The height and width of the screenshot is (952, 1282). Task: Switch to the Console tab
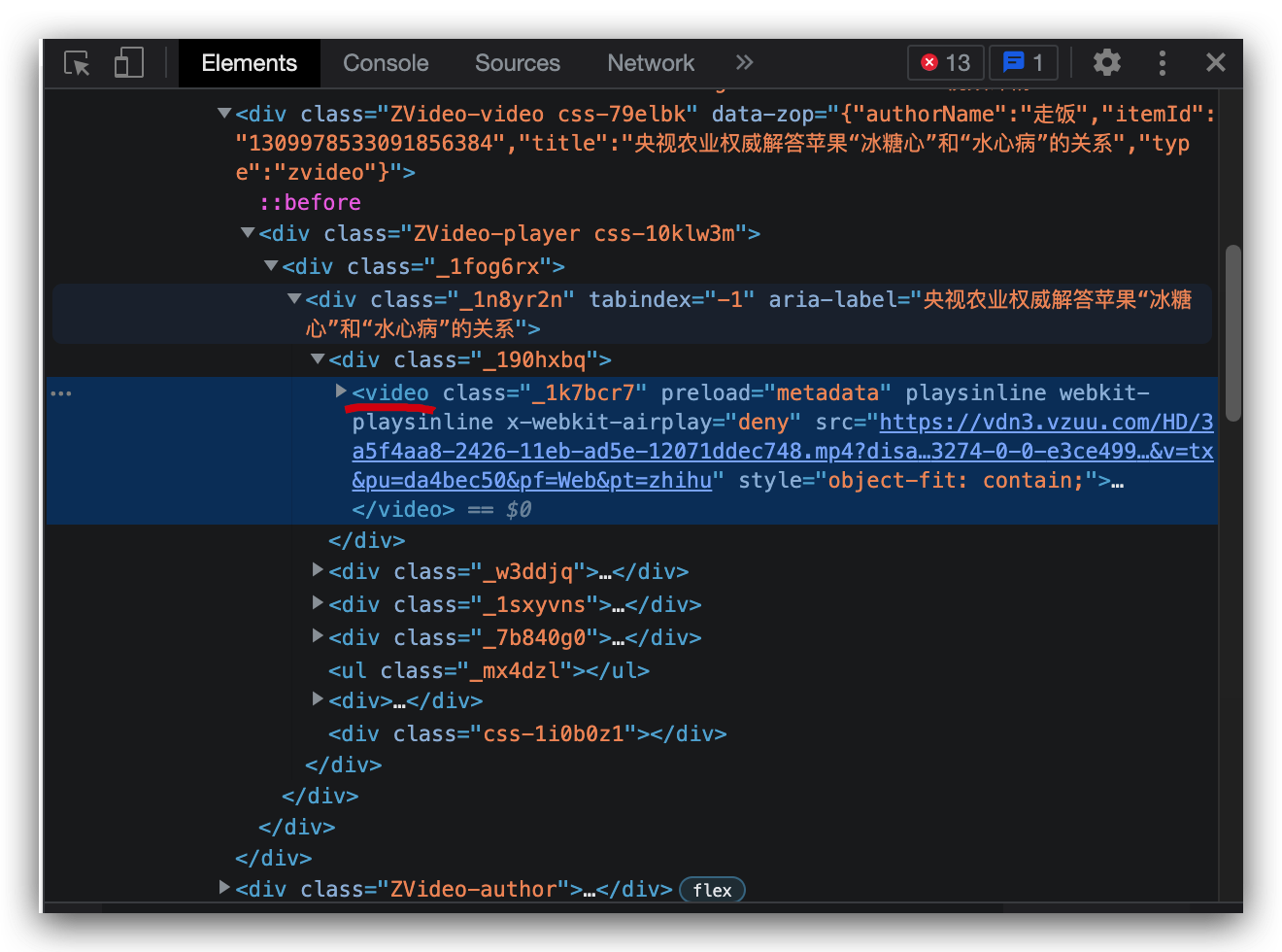coord(386,63)
